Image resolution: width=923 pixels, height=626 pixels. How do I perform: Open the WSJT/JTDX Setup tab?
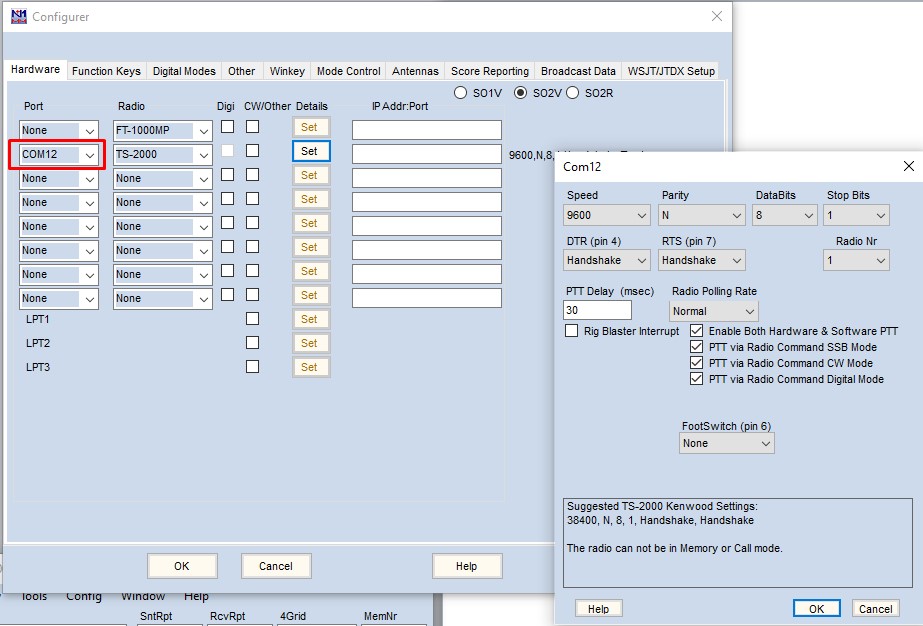pos(671,71)
